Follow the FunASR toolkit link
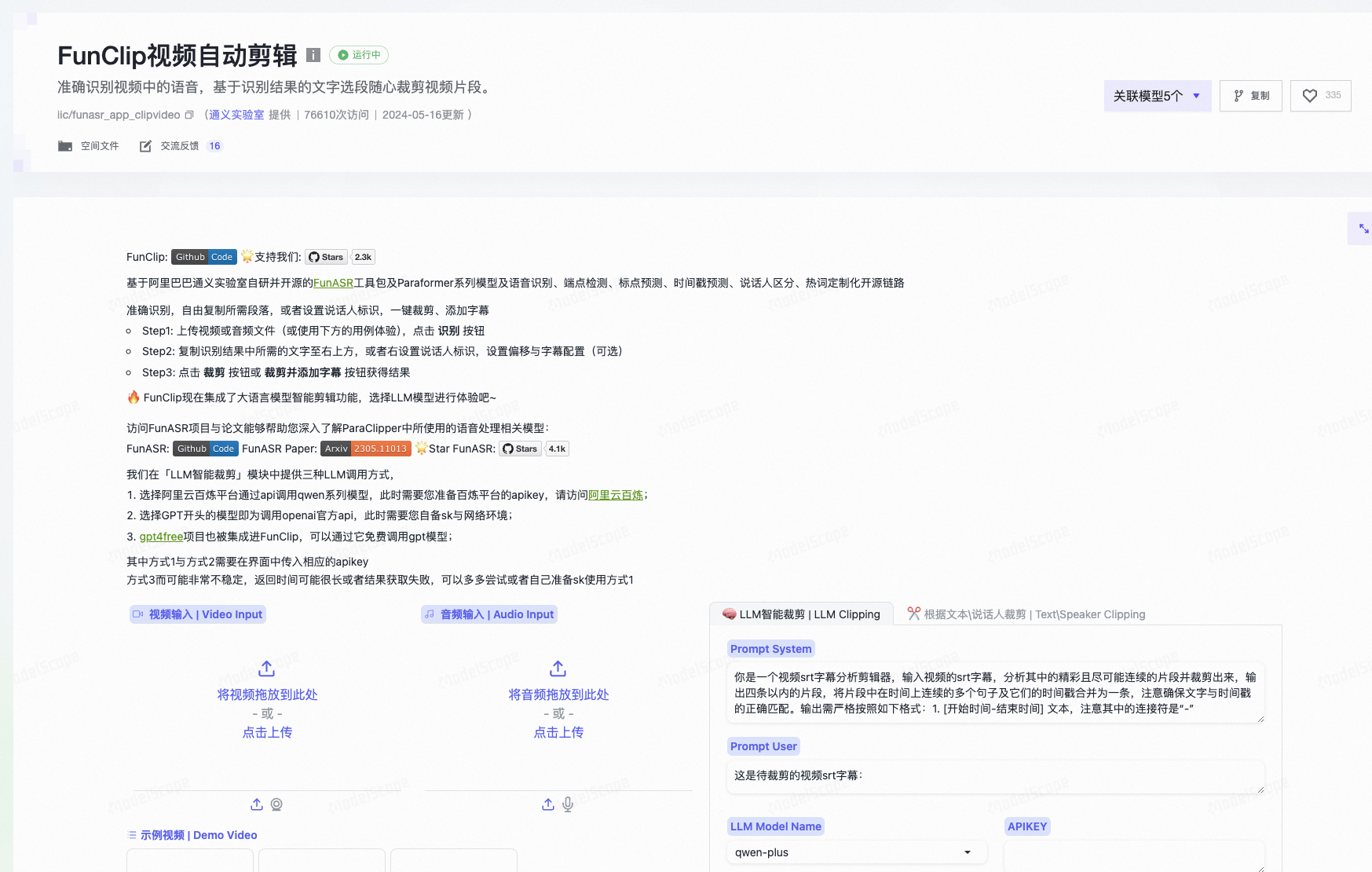Screen dimensions: 1372x872 point(333,283)
